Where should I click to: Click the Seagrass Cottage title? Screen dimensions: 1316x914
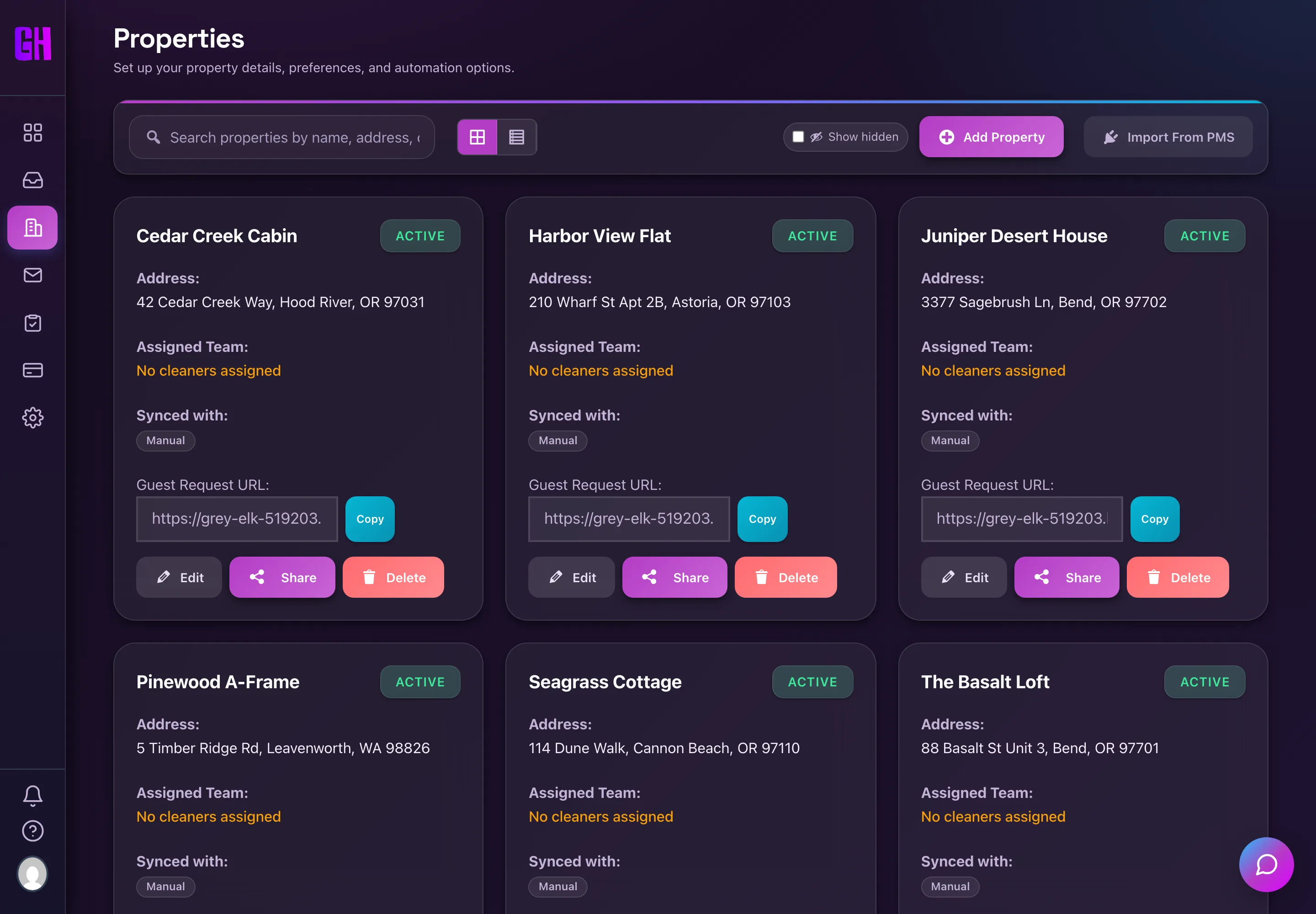pos(605,682)
